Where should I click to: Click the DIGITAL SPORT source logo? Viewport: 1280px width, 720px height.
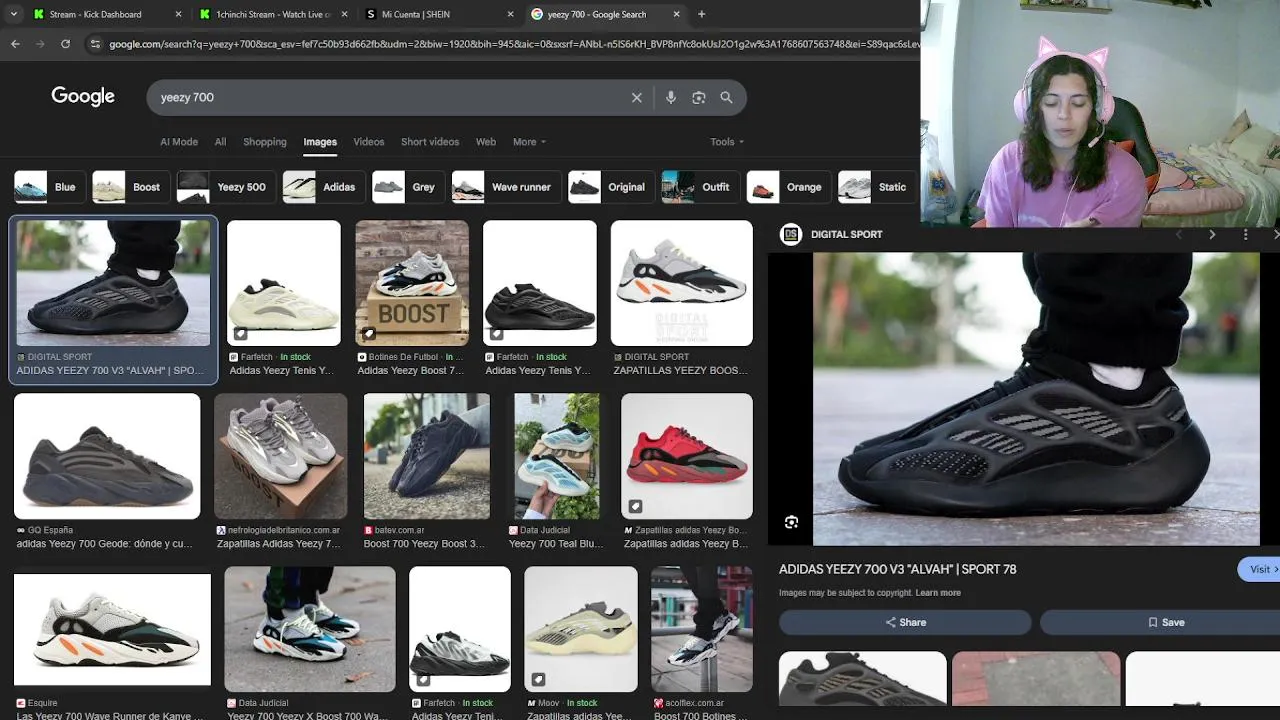click(x=791, y=234)
